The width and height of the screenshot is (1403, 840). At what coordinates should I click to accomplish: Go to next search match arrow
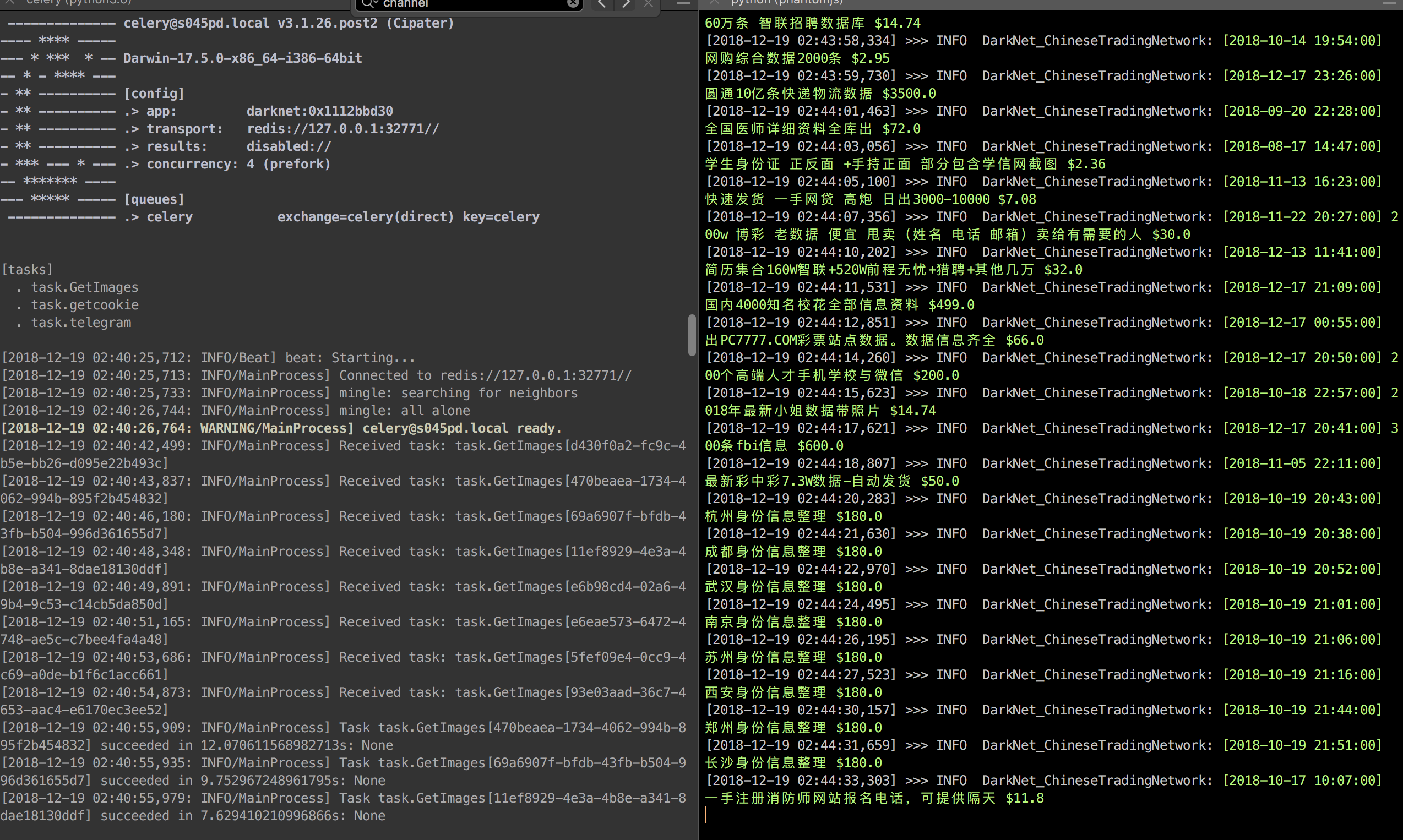(626, 4)
